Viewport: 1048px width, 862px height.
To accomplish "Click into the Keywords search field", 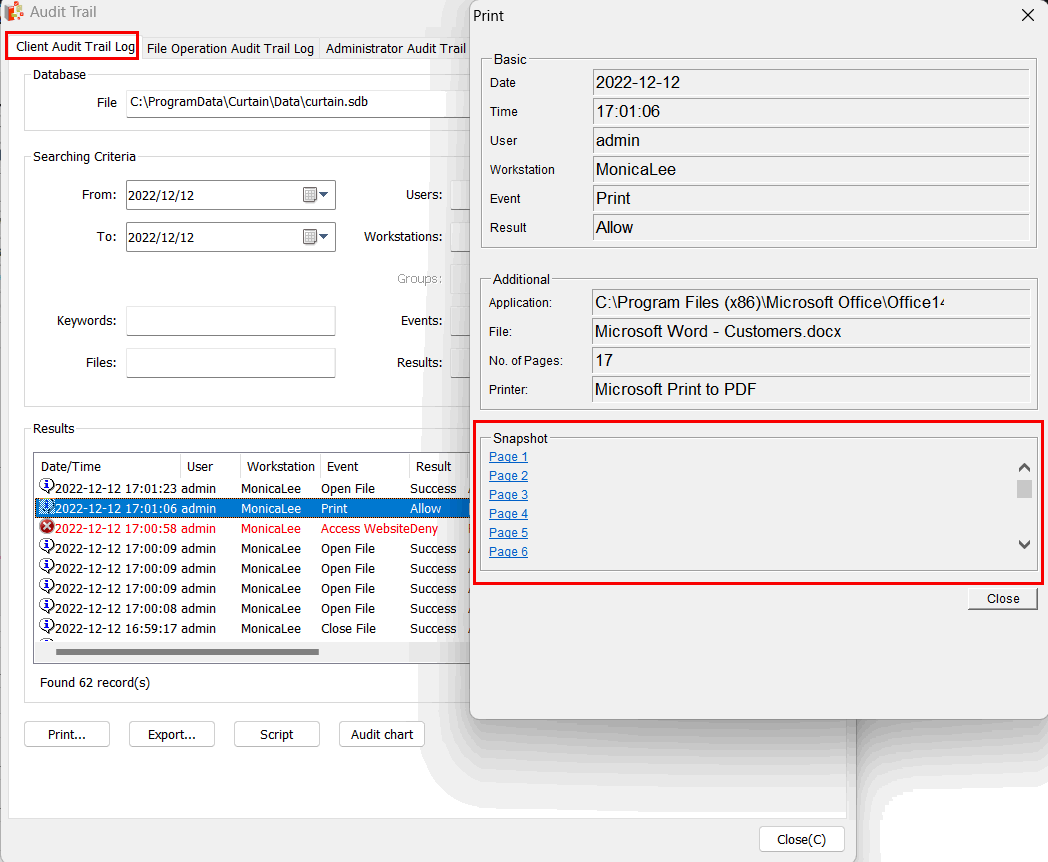I will pos(230,321).
